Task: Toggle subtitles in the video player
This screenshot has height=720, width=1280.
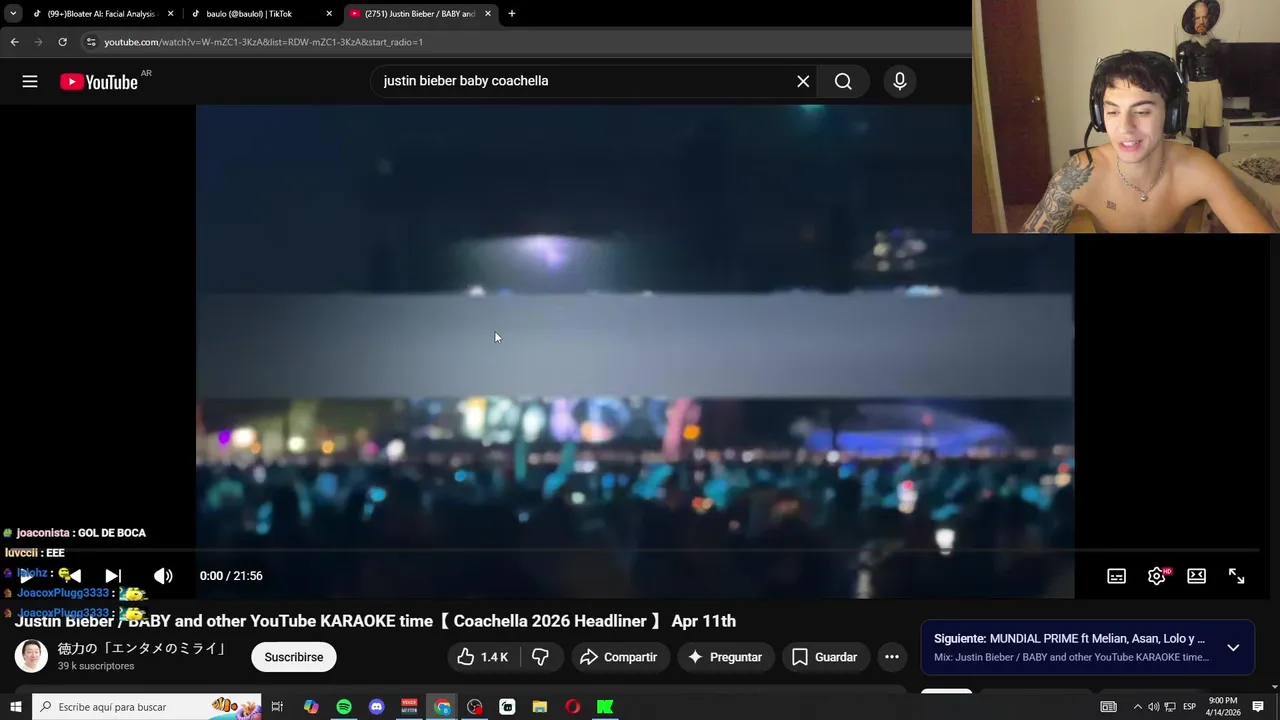Action: tap(1117, 576)
